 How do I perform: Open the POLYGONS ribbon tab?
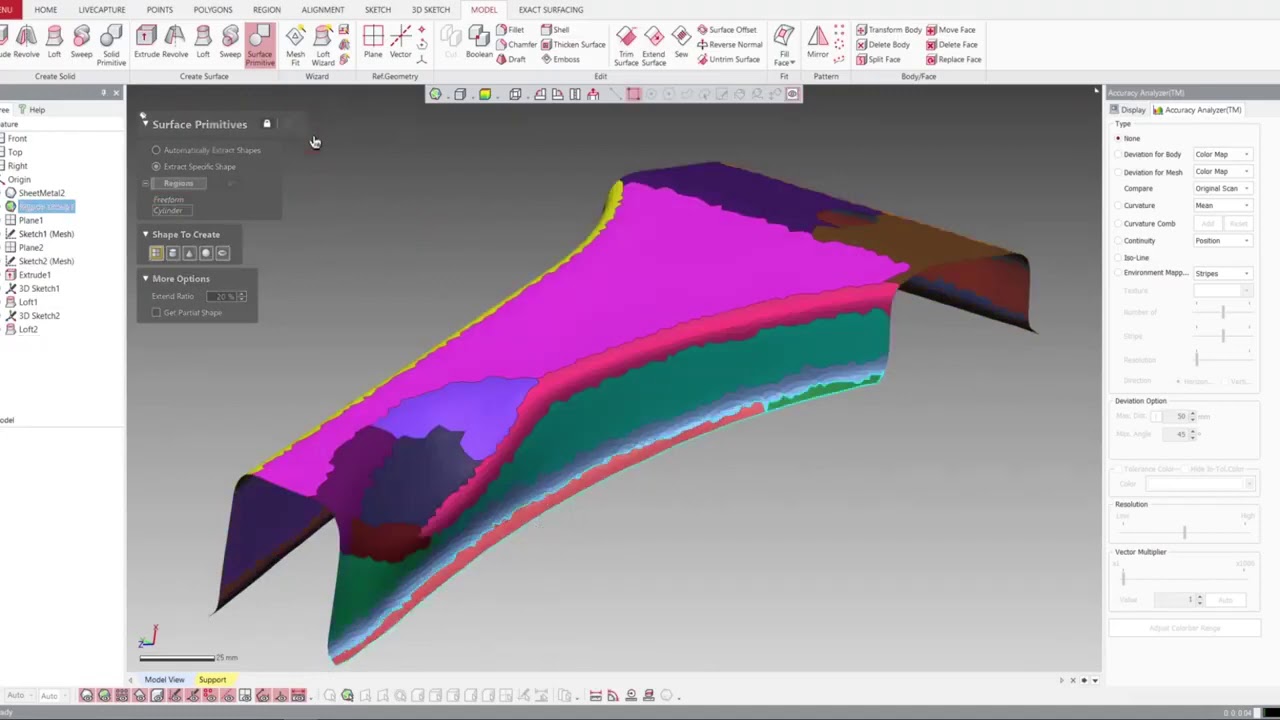click(x=213, y=9)
